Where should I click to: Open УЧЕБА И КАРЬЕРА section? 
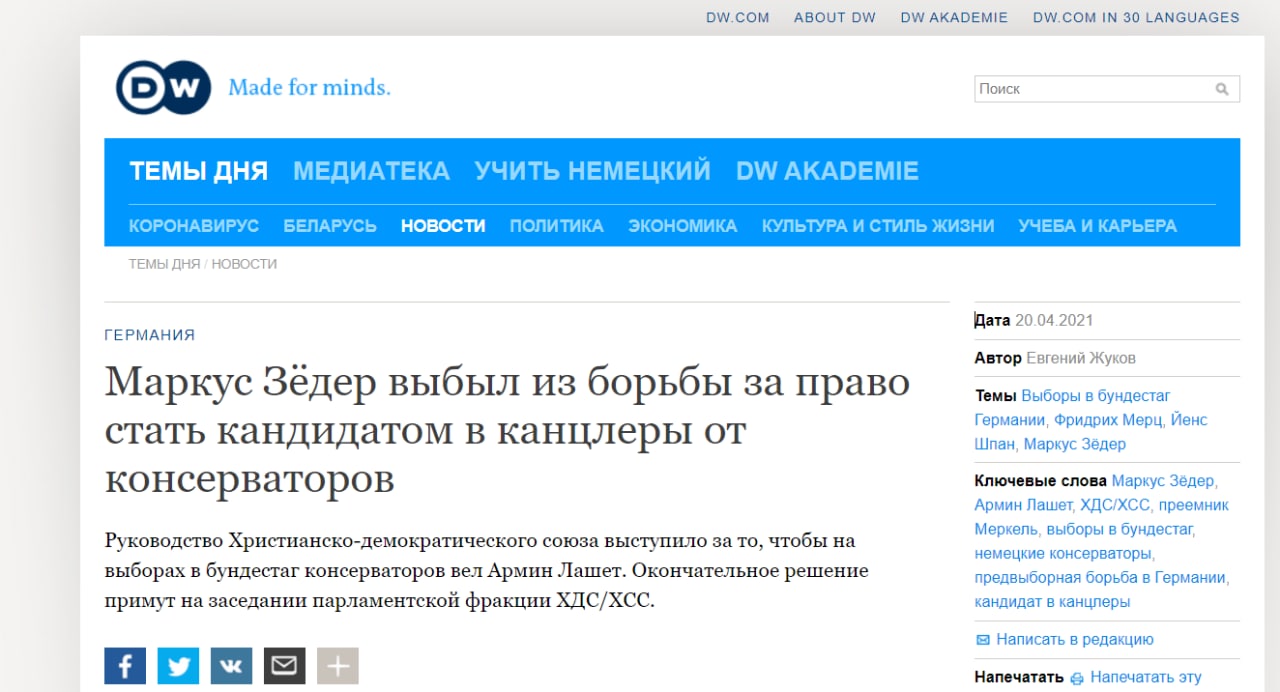(x=1098, y=226)
